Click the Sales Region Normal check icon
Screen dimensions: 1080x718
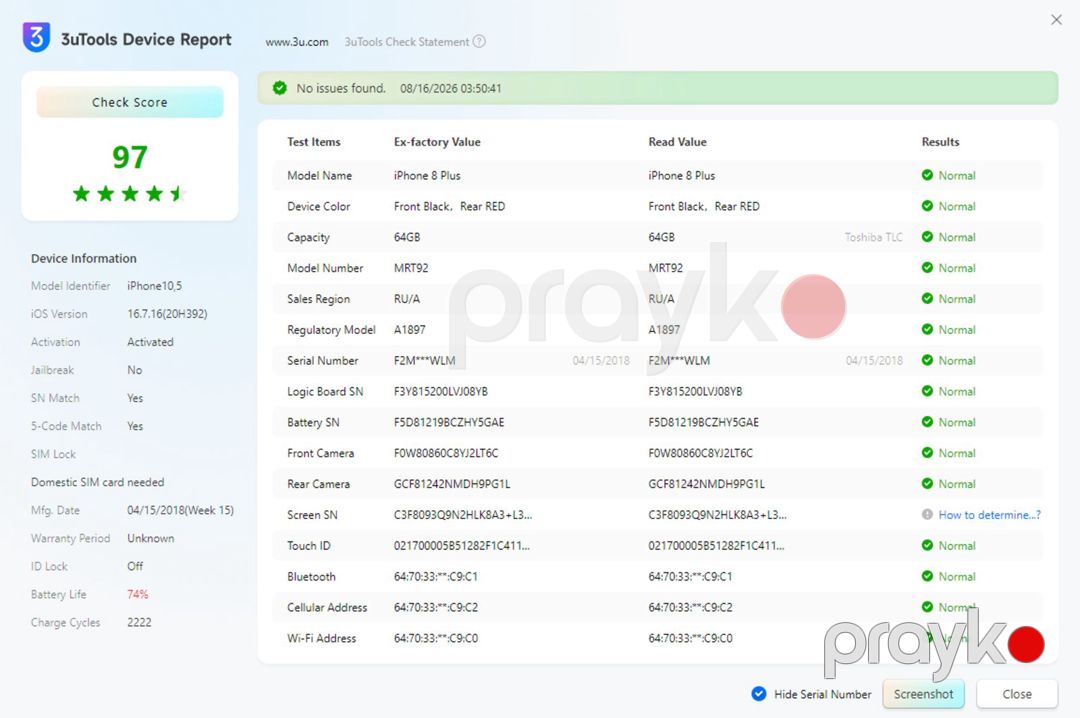point(927,298)
